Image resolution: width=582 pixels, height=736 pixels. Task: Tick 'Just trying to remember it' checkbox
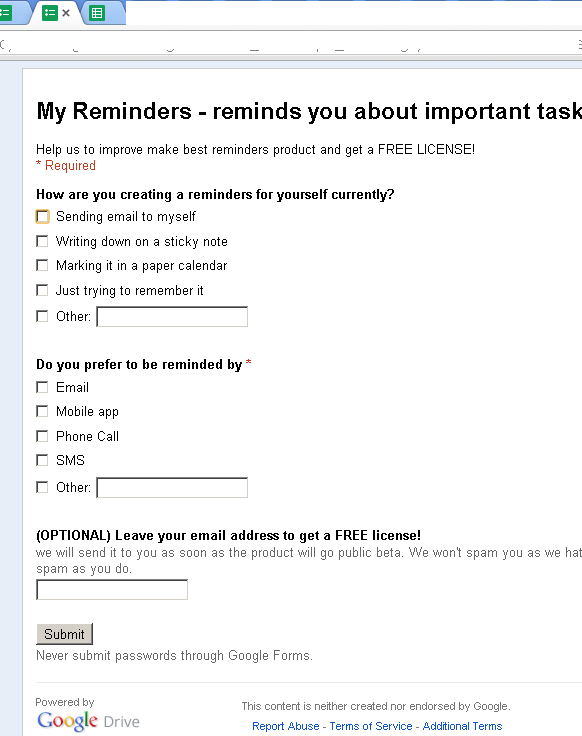[x=42, y=290]
